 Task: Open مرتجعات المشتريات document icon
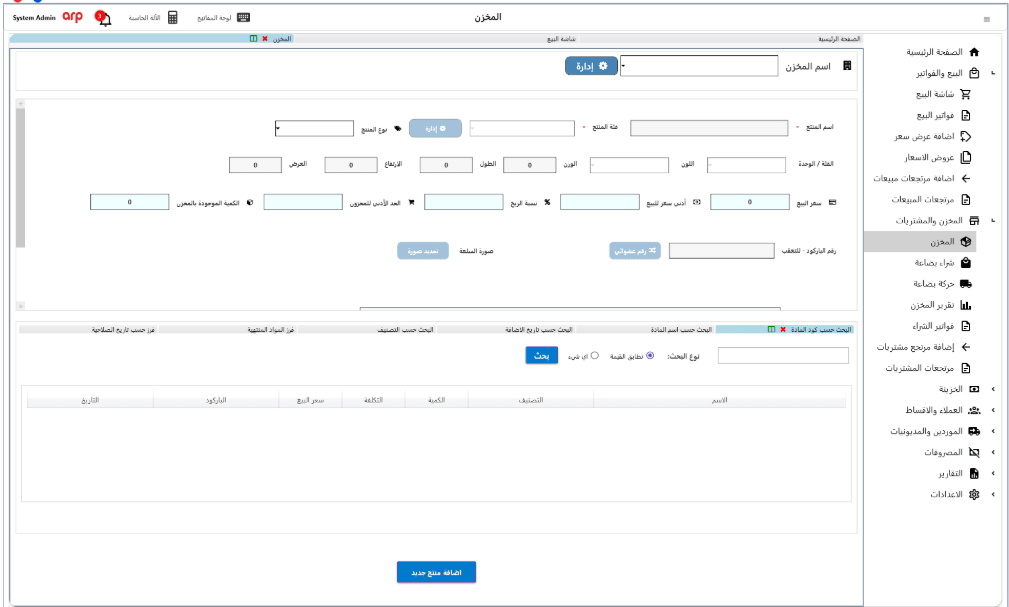[965, 368]
